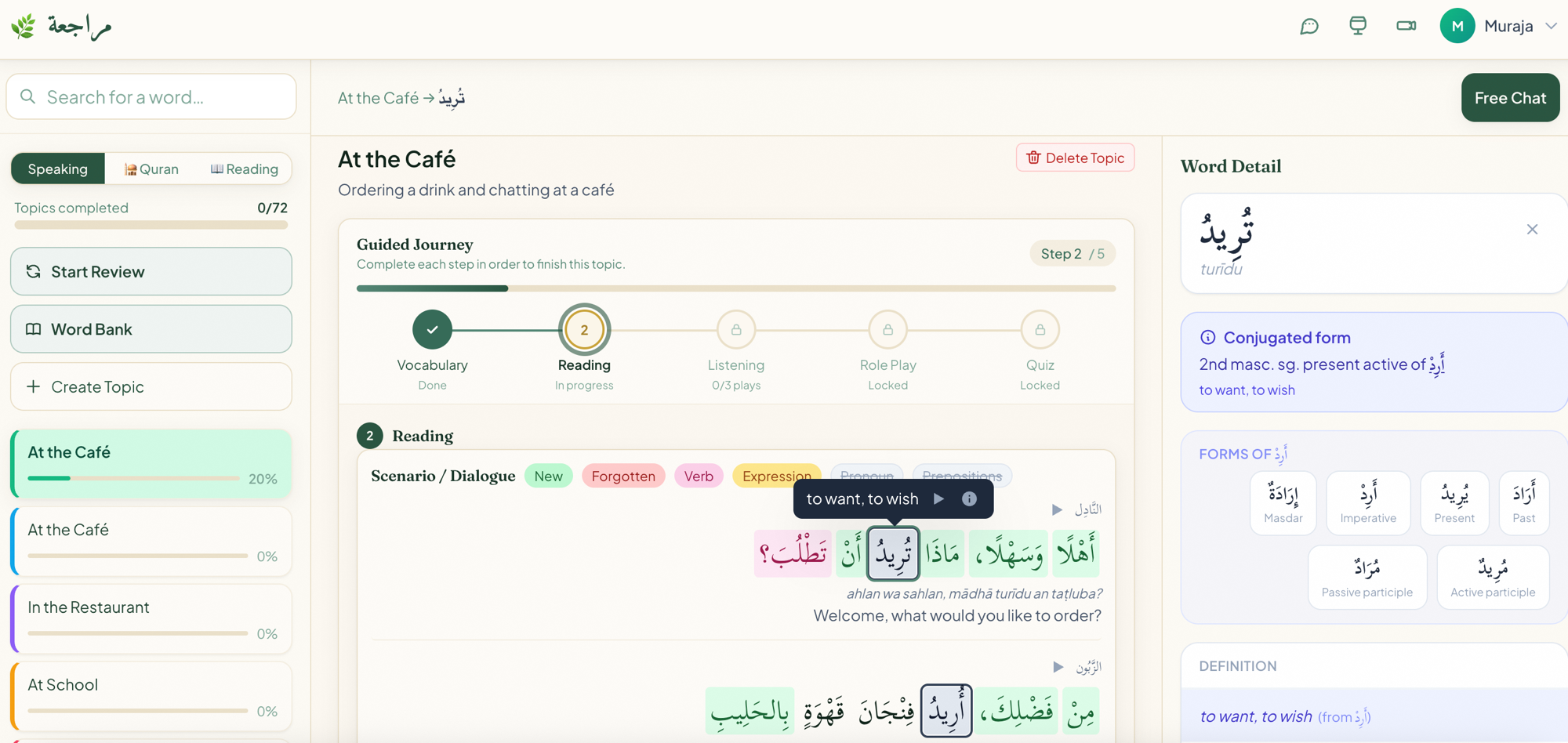Play audio in the 'to want, to wish' tooltip
The height and width of the screenshot is (743, 1568).
pyautogui.click(x=938, y=498)
